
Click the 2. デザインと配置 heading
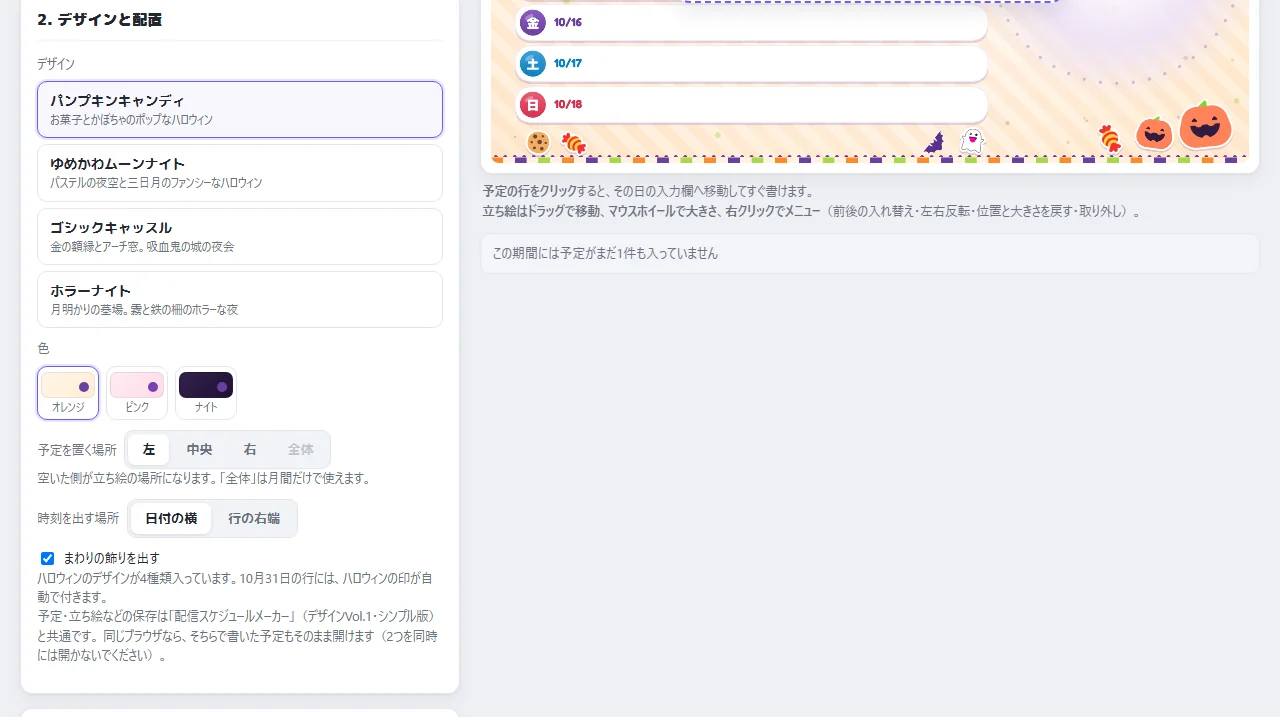coord(100,20)
